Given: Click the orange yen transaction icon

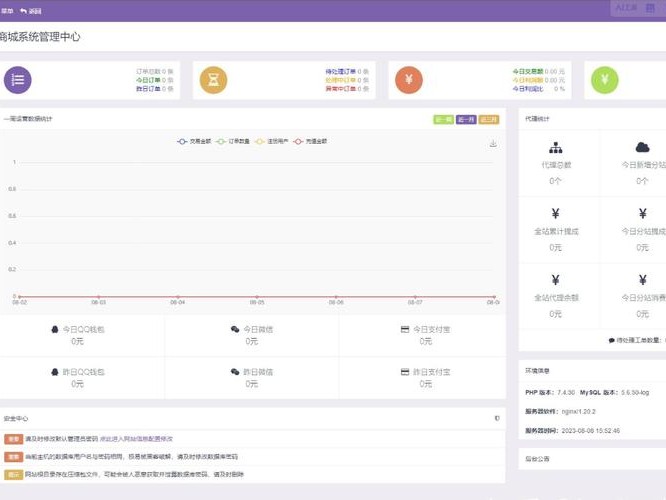Looking at the screenshot, I should (409, 80).
